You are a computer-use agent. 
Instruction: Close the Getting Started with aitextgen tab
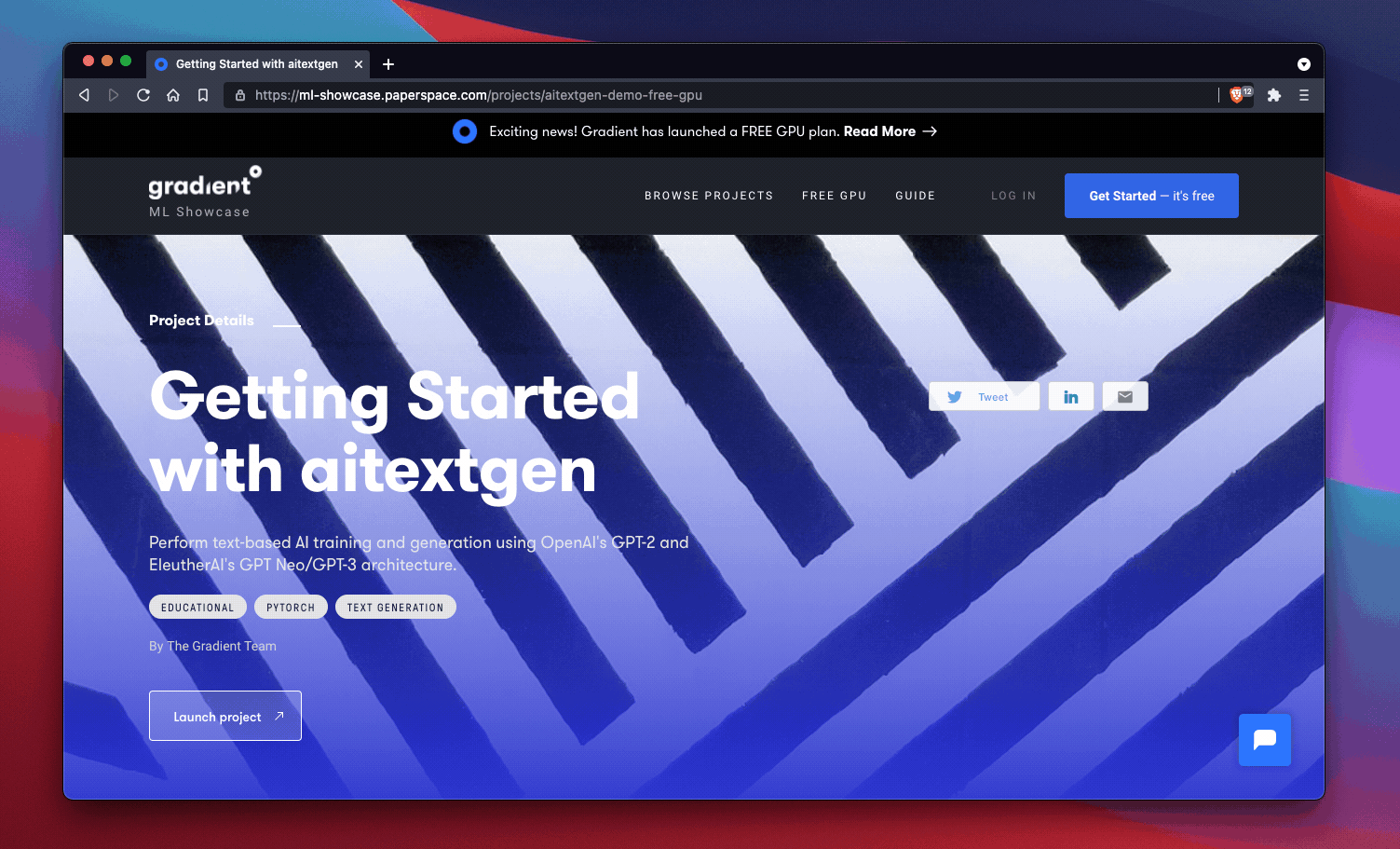pos(359,64)
